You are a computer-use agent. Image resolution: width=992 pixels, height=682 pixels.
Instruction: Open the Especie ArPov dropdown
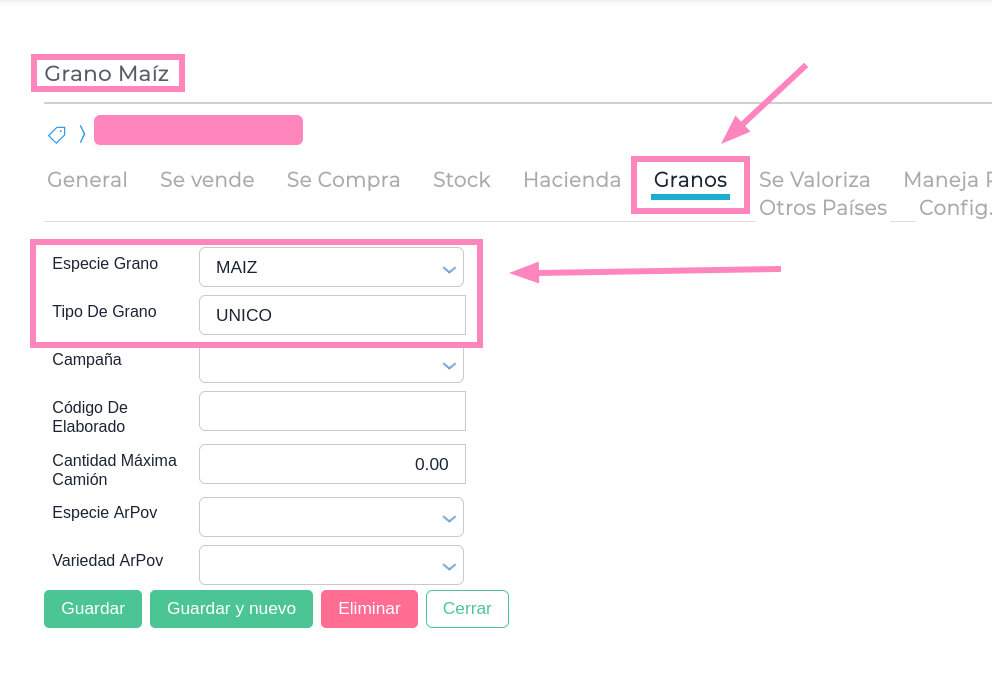pyautogui.click(x=331, y=517)
